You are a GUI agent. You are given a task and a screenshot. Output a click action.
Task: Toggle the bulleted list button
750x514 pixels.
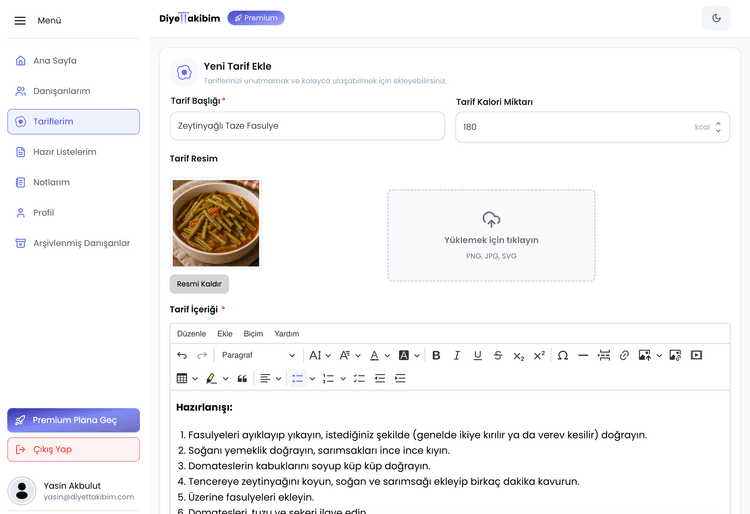tap(297, 378)
